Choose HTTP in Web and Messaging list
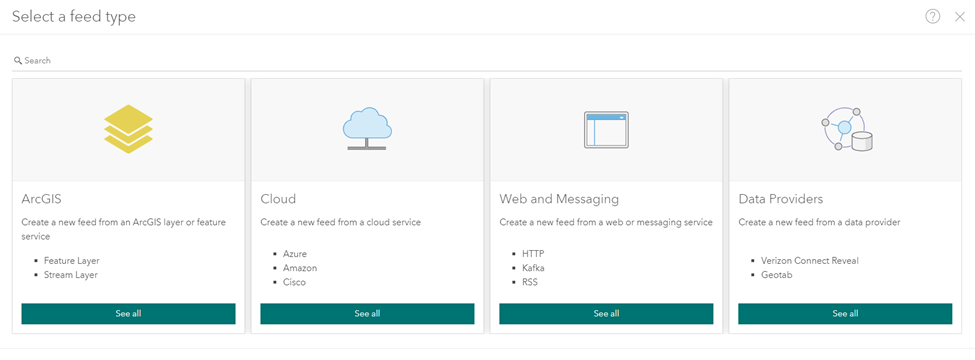Image resolution: width=975 pixels, height=360 pixels. pyautogui.click(x=534, y=254)
